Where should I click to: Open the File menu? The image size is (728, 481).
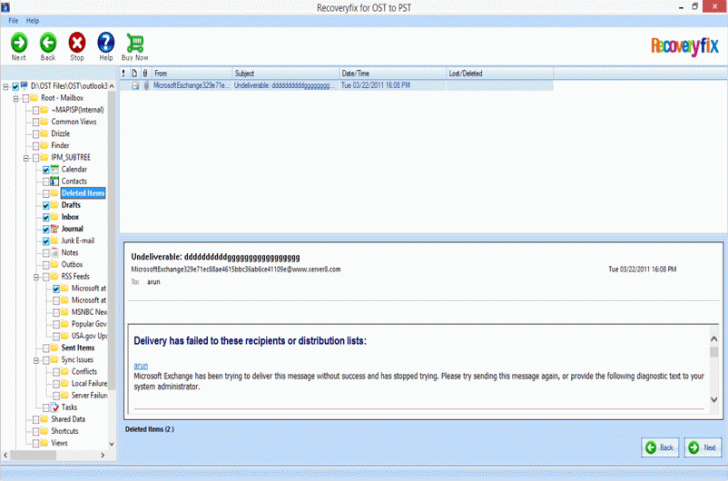pyautogui.click(x=13, y=20)
